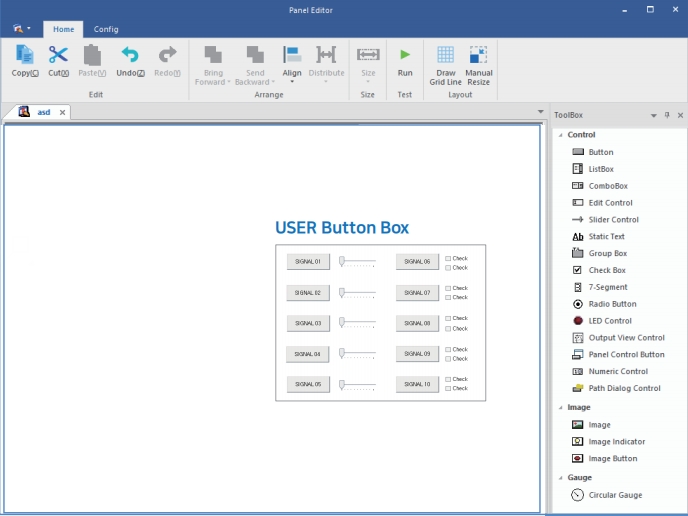Collapse the Image section in the ToolBox
The image size is (688, 516).
tap(560, 408)
